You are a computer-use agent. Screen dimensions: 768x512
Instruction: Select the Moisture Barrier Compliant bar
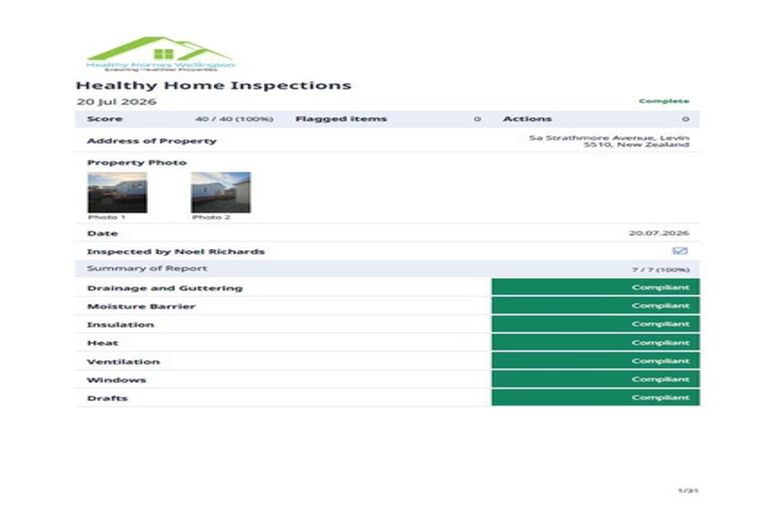(x=596, y=305)
